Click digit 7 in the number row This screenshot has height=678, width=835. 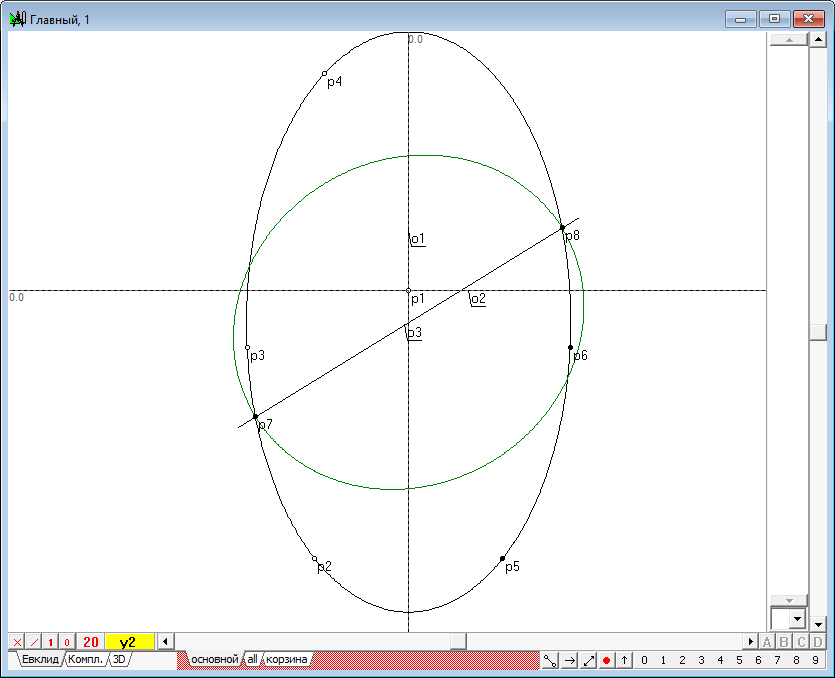(x=777, y=660)
